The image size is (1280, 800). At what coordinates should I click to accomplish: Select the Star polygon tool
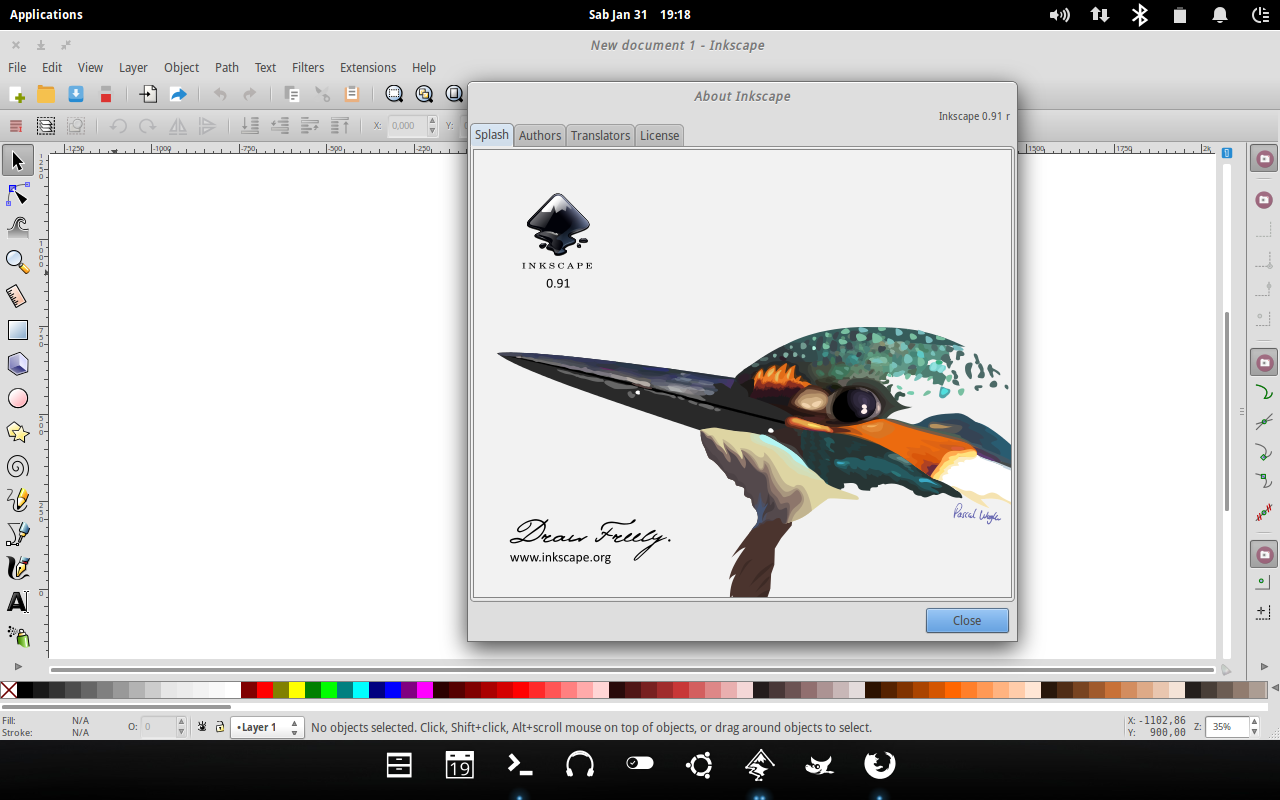point(17,432)
